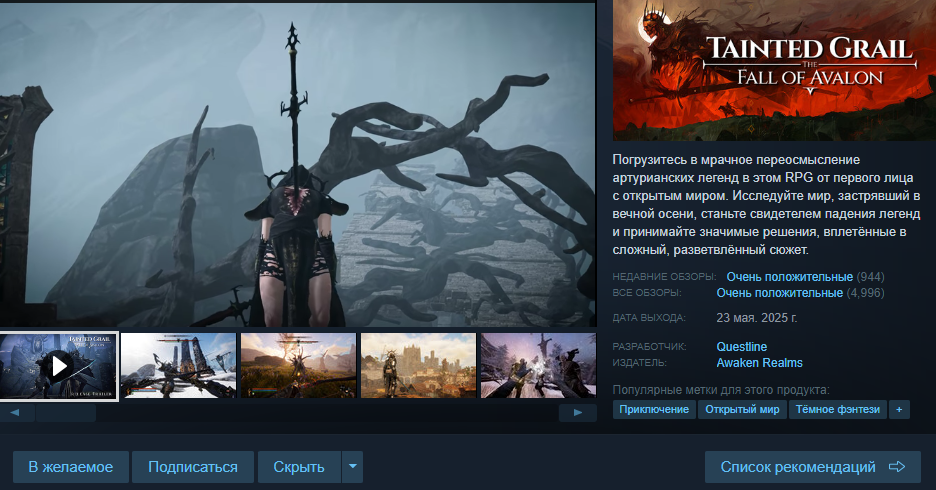View the castle town screenshot thumbnail
This screenshot has width=936, height=490.
[418, 365]
